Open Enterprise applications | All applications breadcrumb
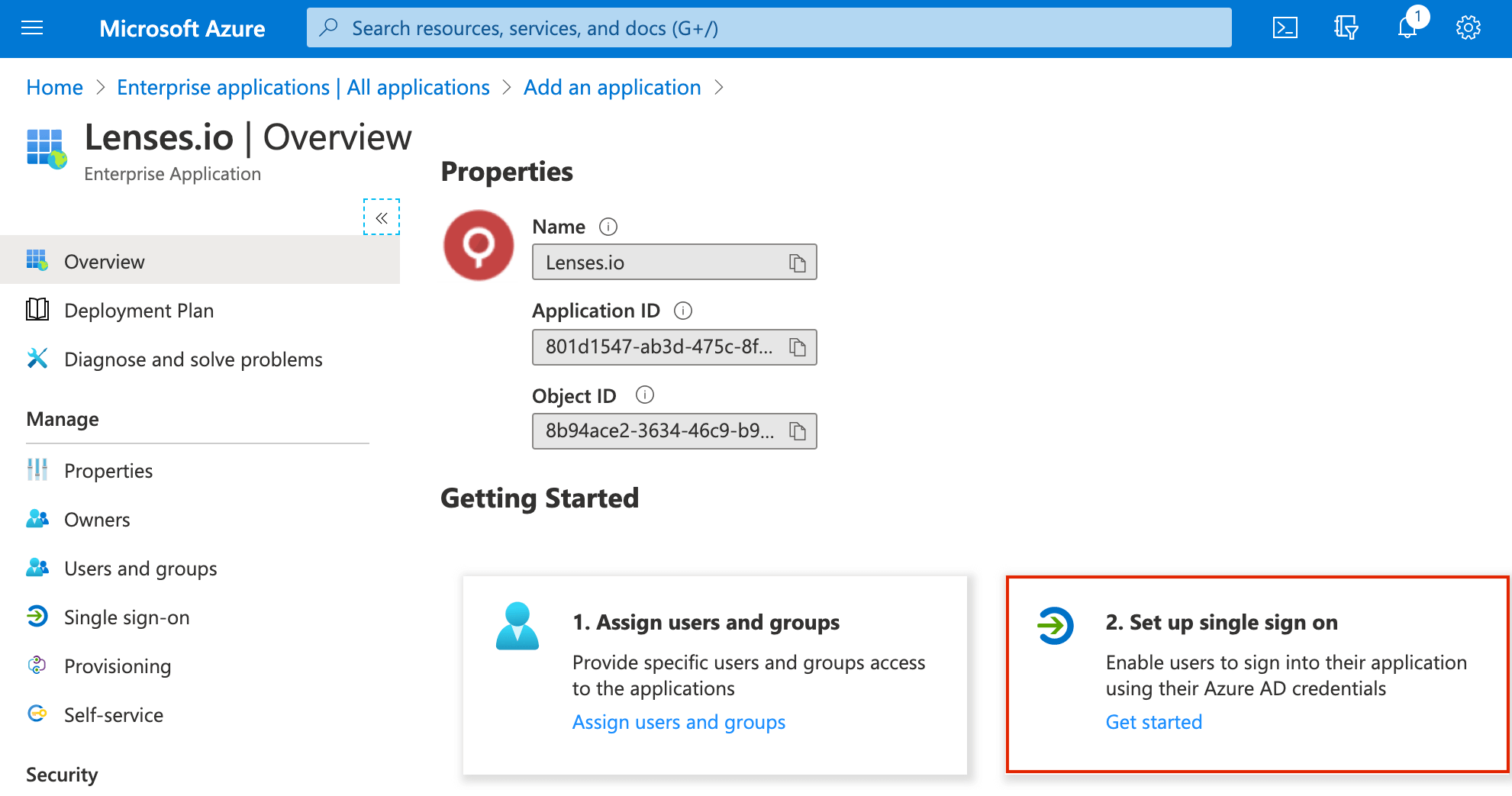This screenshot has width=1512, height=796. (x=303, y=88)
